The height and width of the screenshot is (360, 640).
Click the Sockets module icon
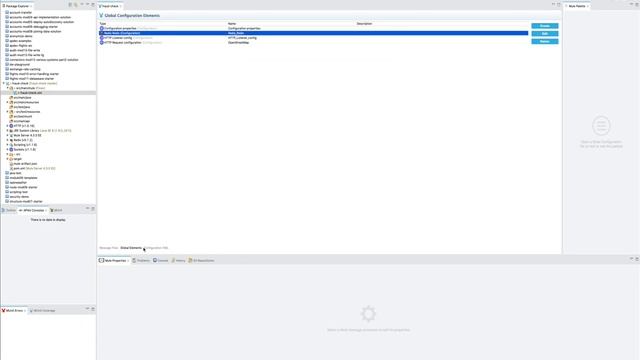pyautogui.click(x=11, y=149)
